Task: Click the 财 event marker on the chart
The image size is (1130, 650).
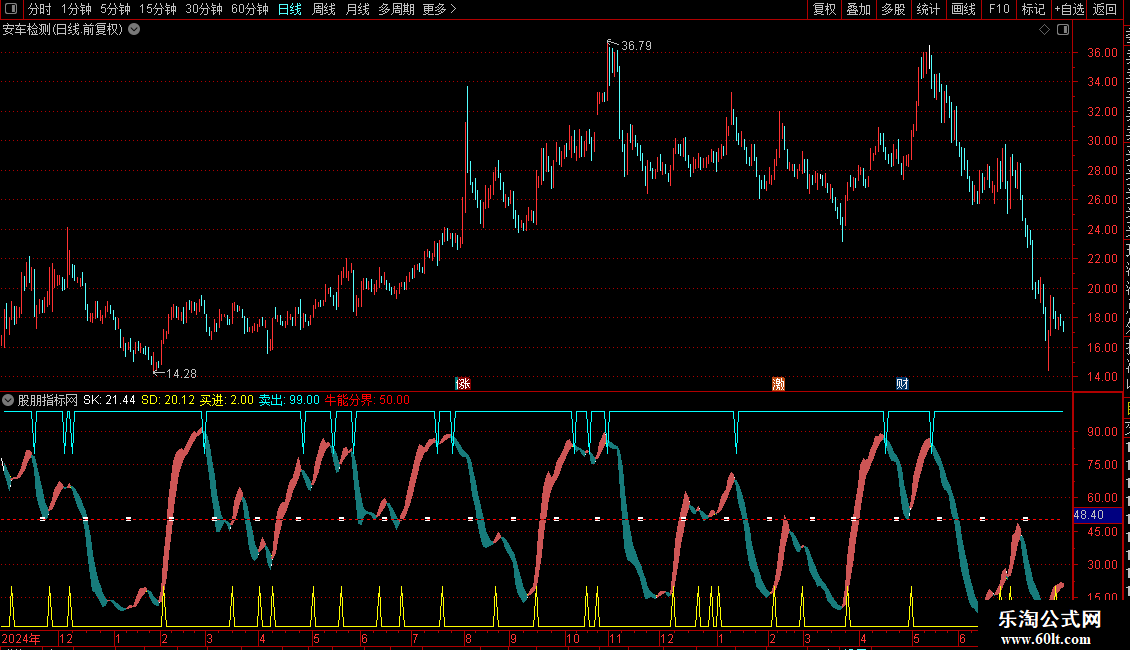Action: coord(902,383)
